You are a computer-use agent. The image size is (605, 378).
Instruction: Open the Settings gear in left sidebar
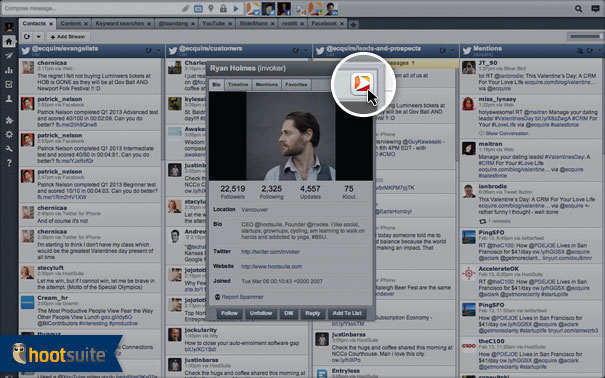click(x=8, y=135)
